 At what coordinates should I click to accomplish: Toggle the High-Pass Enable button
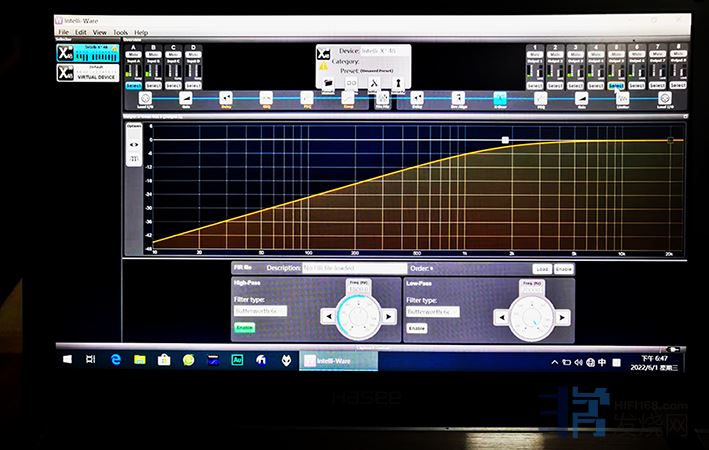pyautogui.click(x=244, y=328)
